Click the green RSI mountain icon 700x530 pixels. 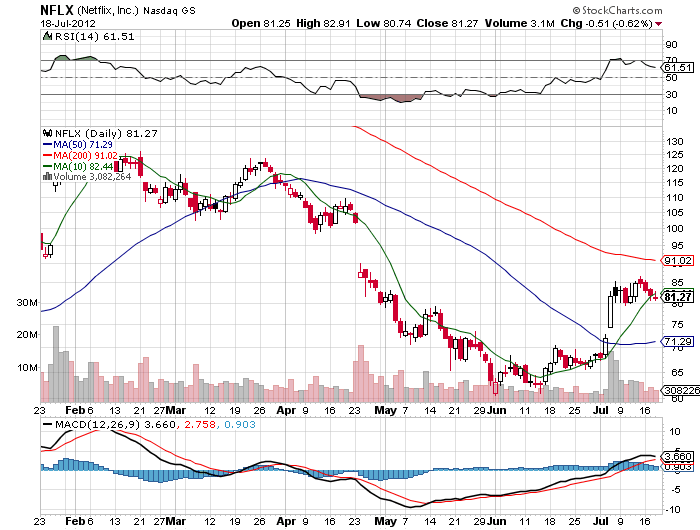tap(47, 36)
